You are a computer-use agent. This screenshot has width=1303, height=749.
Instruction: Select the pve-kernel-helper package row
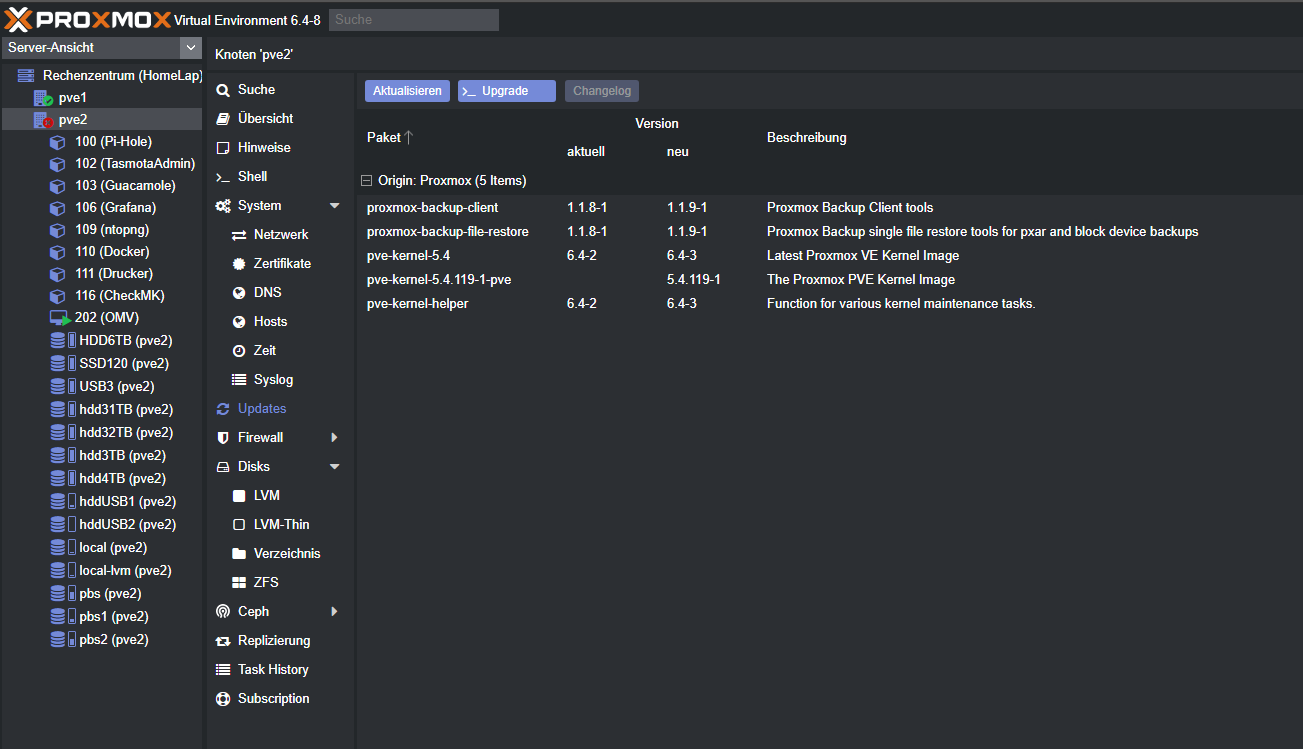(x=829, y=304)
